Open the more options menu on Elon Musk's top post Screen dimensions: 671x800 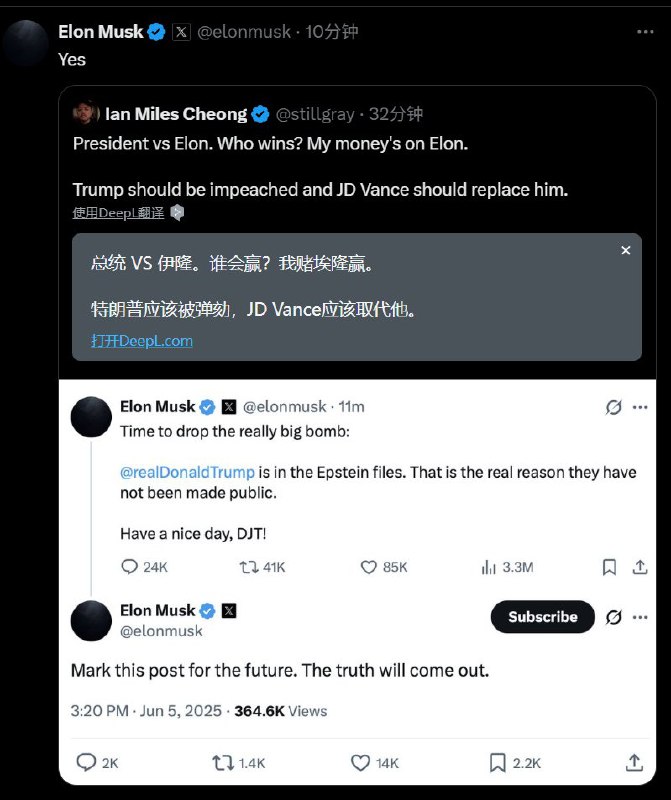[645, 32]
